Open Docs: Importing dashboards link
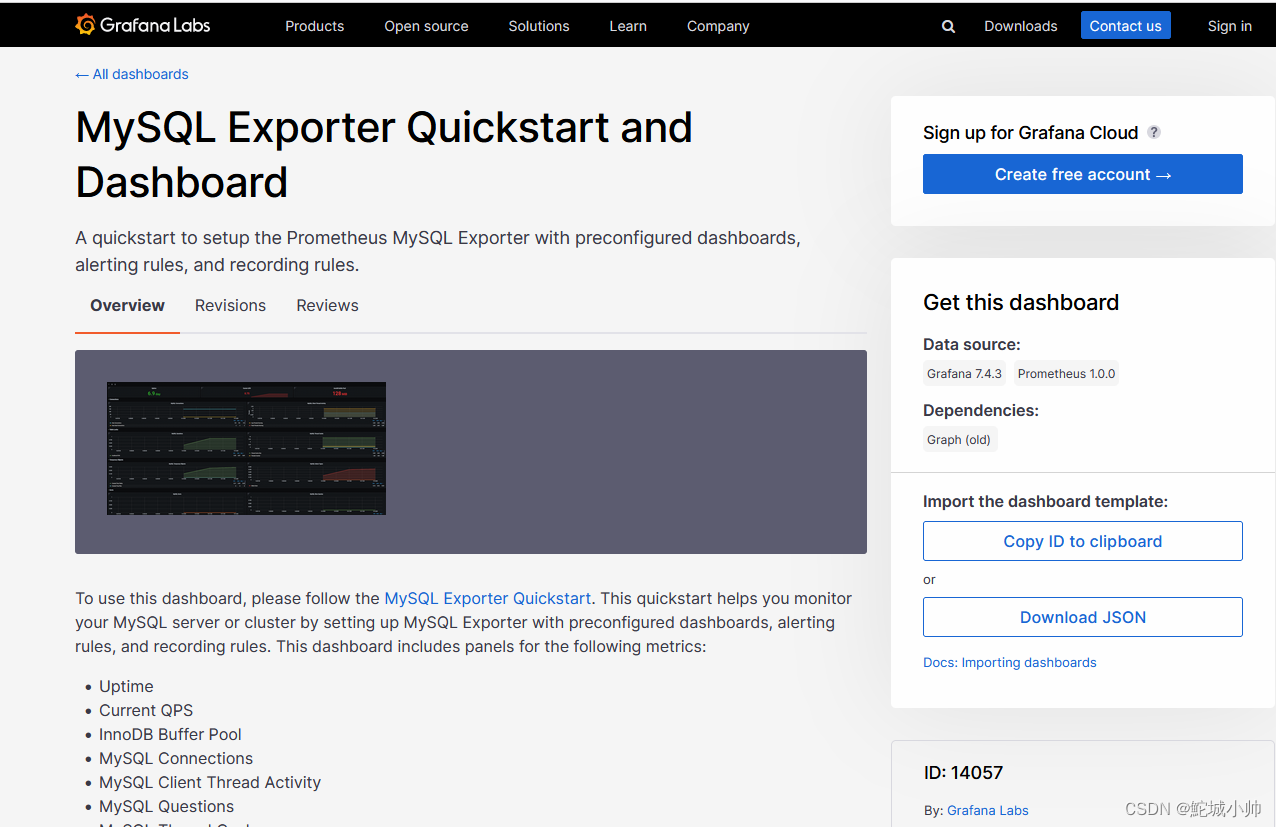This screenshot has height=827, width=1276. 1009,662
